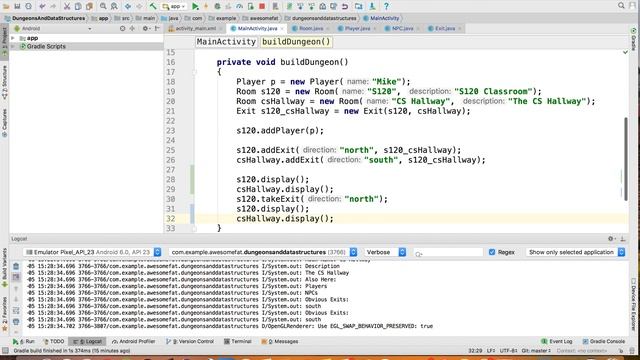Click buildDungeon() breadcrumb in editor

coord(296,42)
